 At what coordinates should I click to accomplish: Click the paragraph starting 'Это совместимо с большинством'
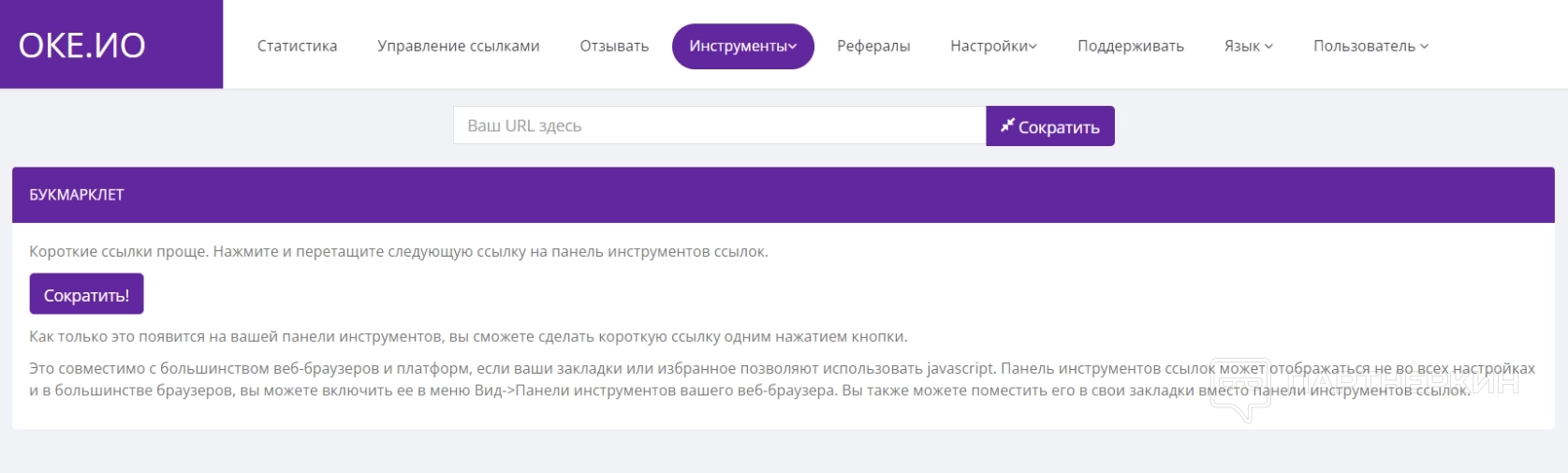coord(783,379)
